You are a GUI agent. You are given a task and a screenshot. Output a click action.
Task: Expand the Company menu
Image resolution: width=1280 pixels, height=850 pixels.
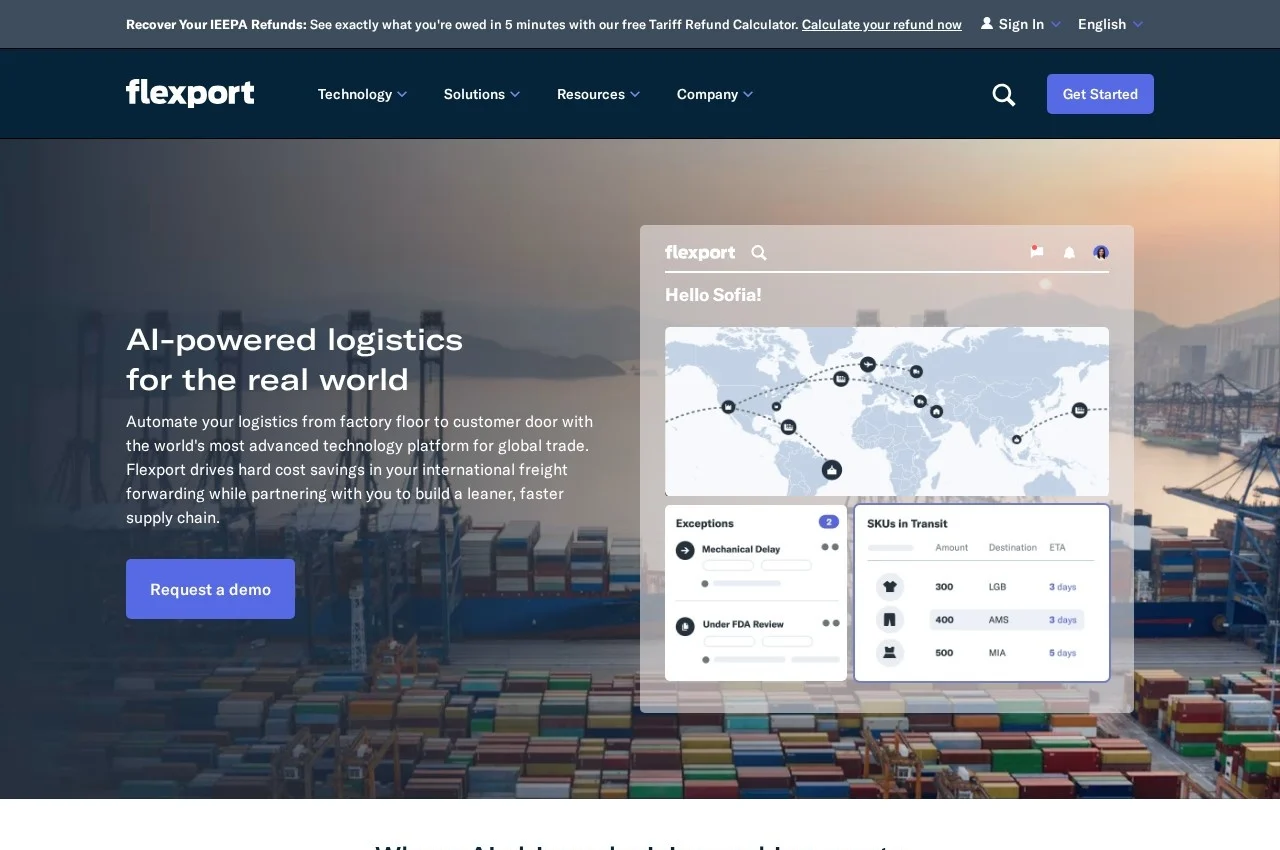pos(715,94)
